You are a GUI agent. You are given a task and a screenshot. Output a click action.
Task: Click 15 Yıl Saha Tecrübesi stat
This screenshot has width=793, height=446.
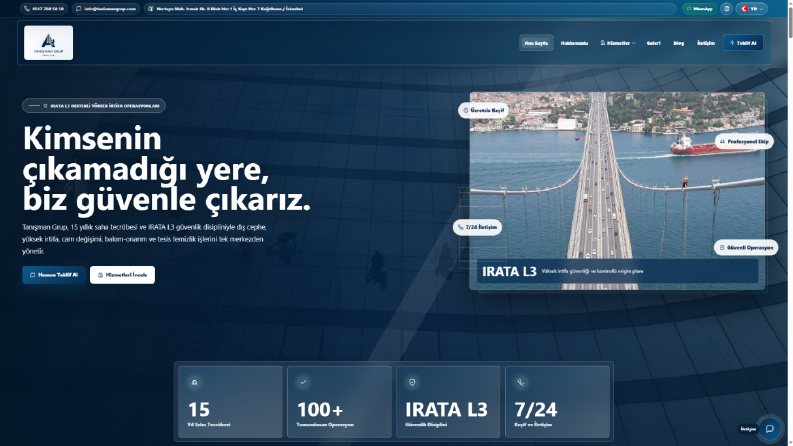[231, 402]
